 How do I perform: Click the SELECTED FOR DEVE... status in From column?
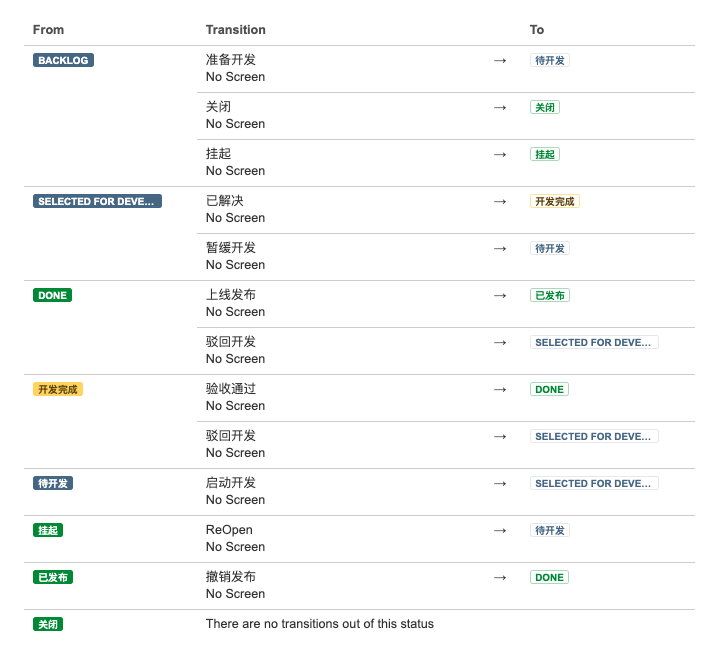tap(97, 201)
